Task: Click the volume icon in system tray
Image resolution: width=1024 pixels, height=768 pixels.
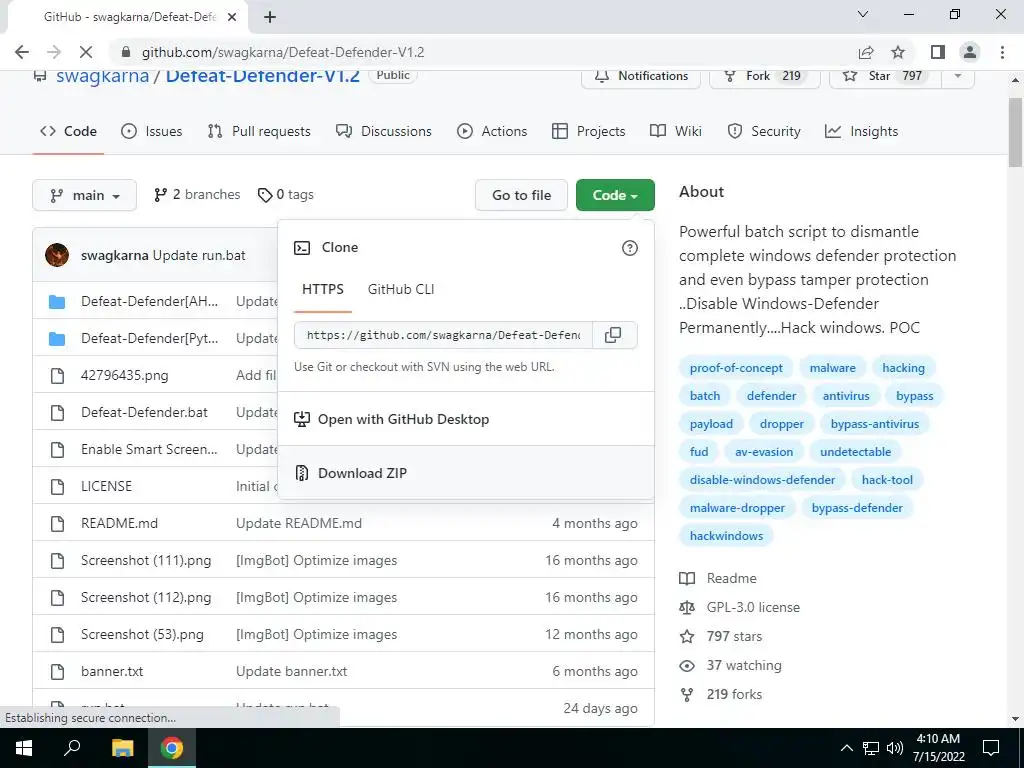Action: pos(895,748)
